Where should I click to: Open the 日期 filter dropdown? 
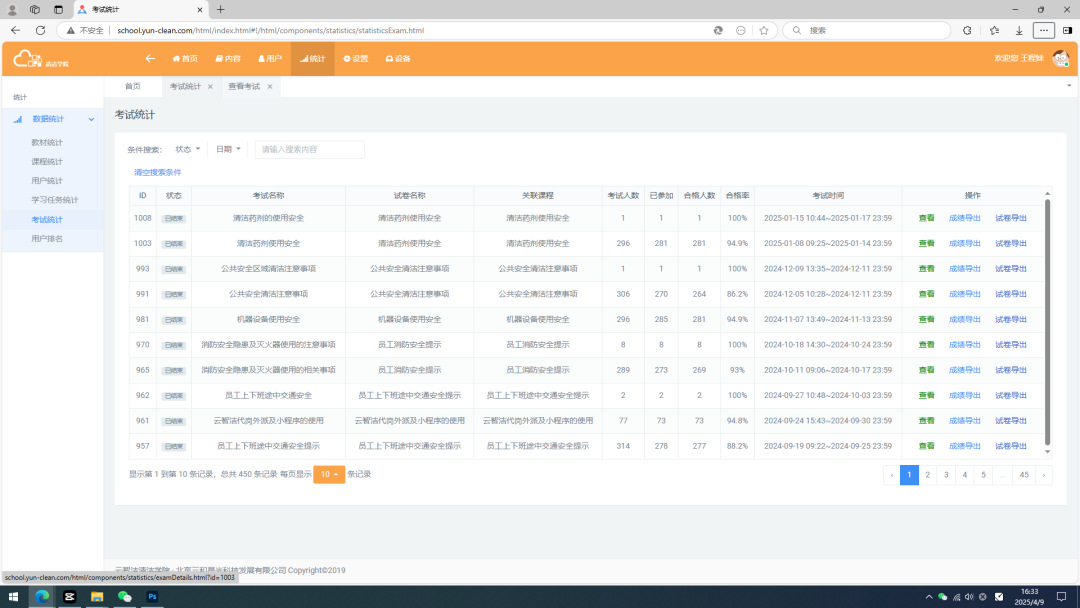(x=228, y=149)
